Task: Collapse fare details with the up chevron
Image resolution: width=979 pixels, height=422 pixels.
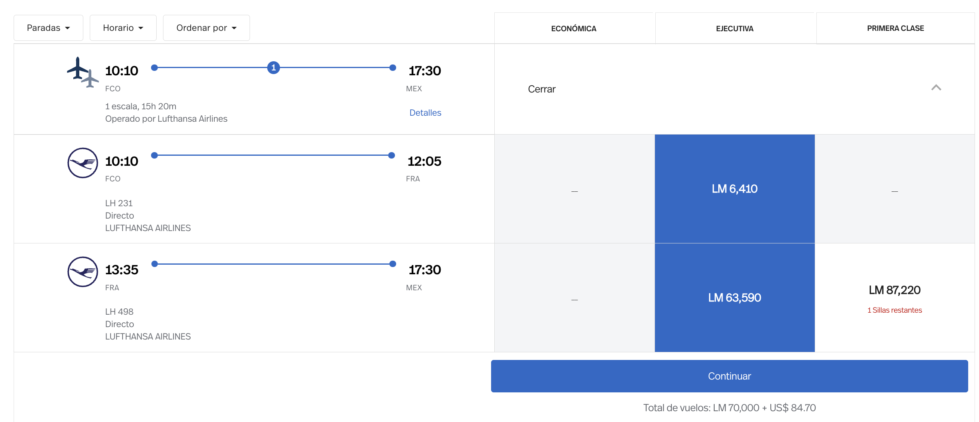Action: point(936,88)
